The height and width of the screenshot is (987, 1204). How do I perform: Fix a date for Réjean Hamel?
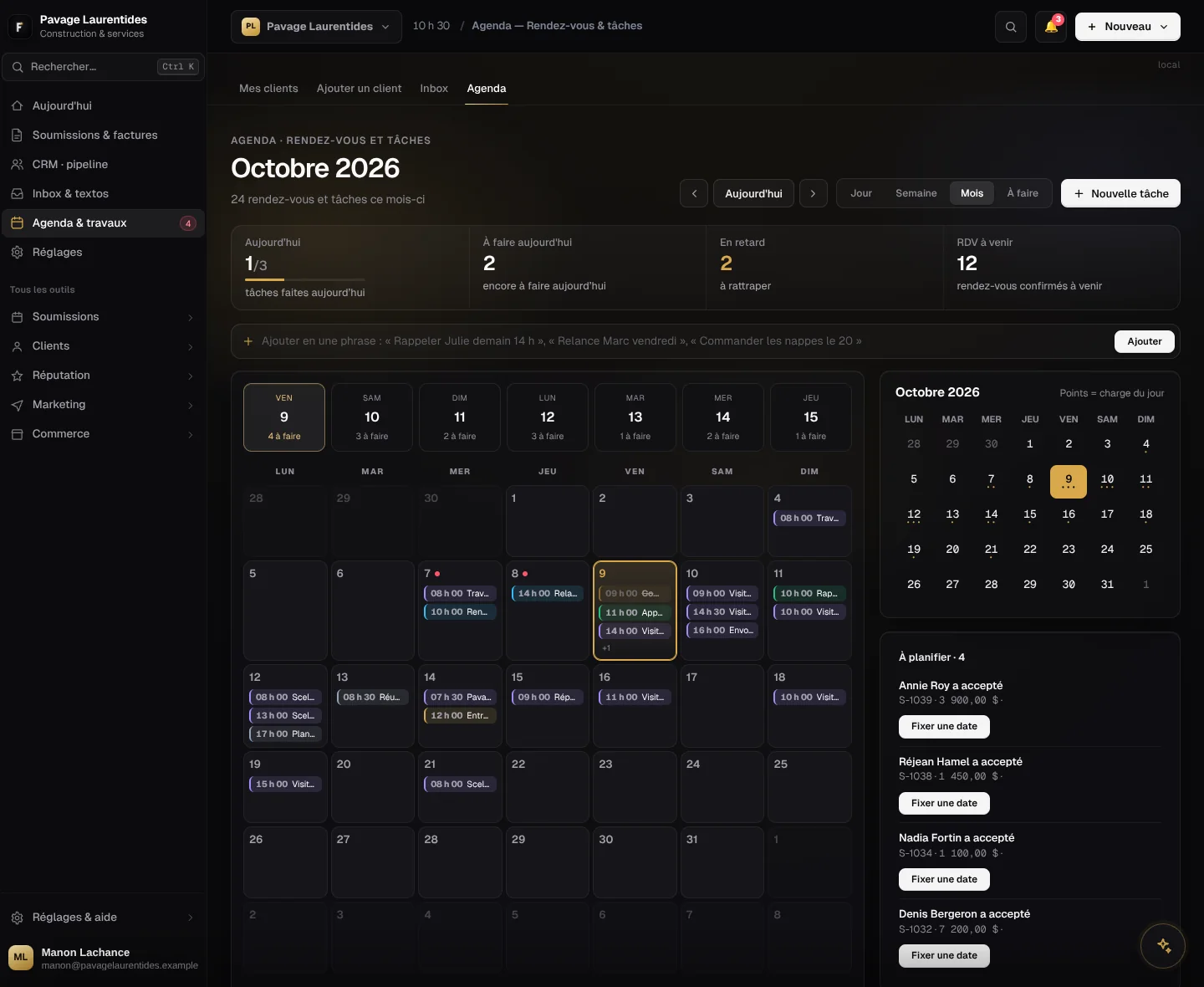pos(944,804)
